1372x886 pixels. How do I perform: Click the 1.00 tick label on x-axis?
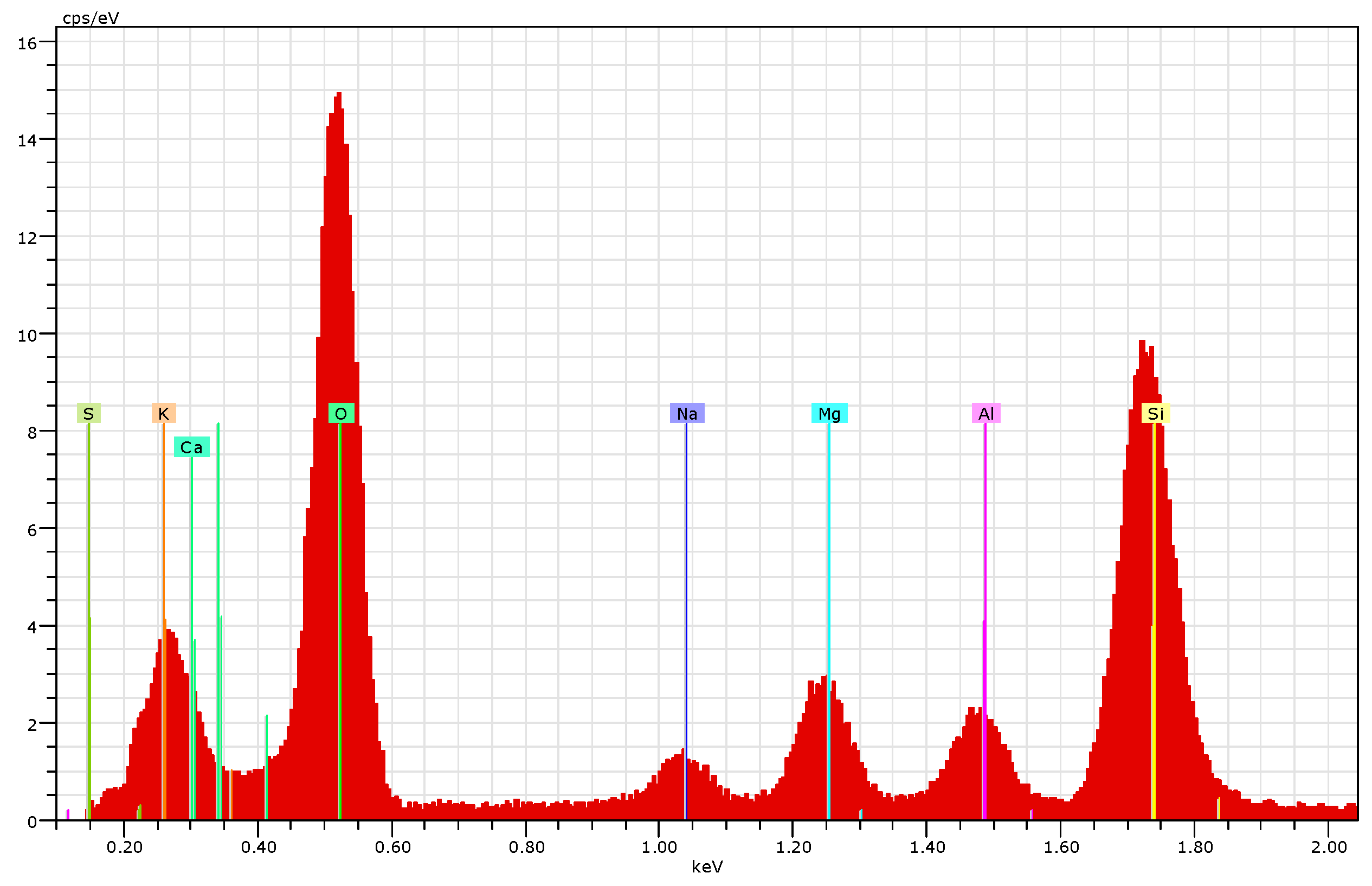[x=660, y=847]
